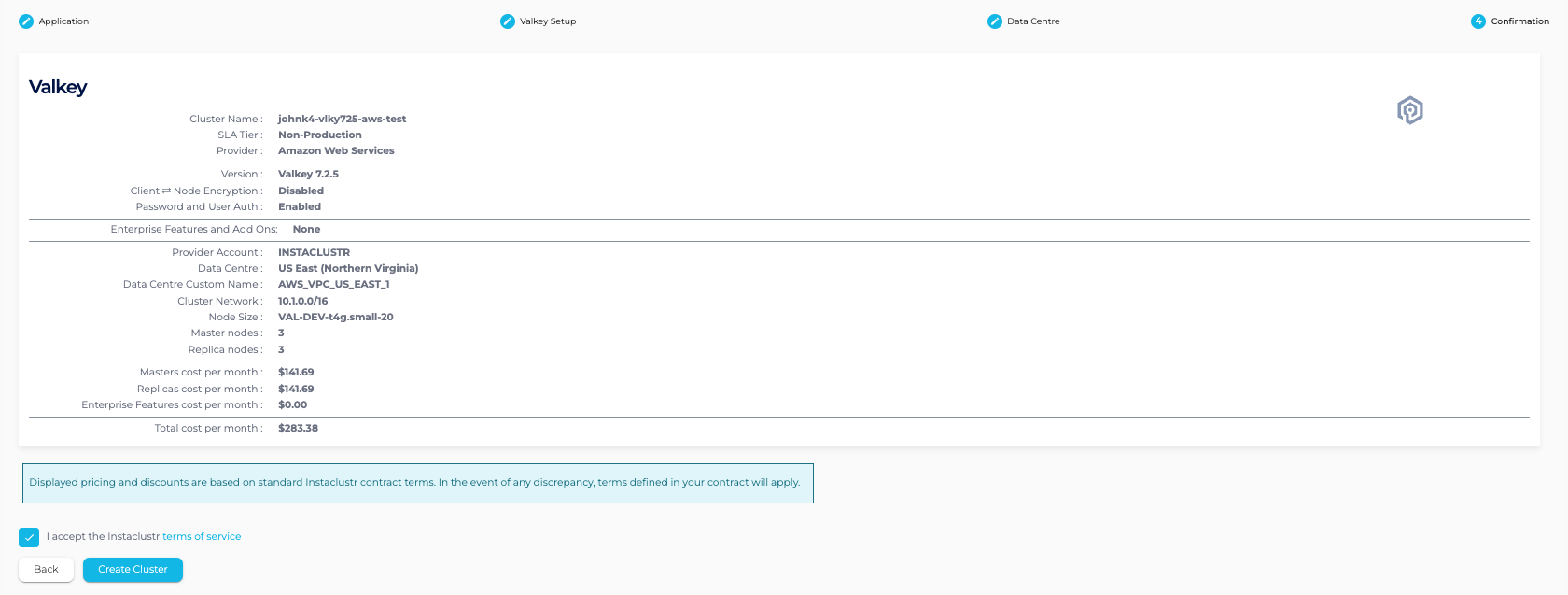This screenshot has height=595, width=1568.
Task: Click the Confirmation step number 4 icon
Action: coord(1478,21)
